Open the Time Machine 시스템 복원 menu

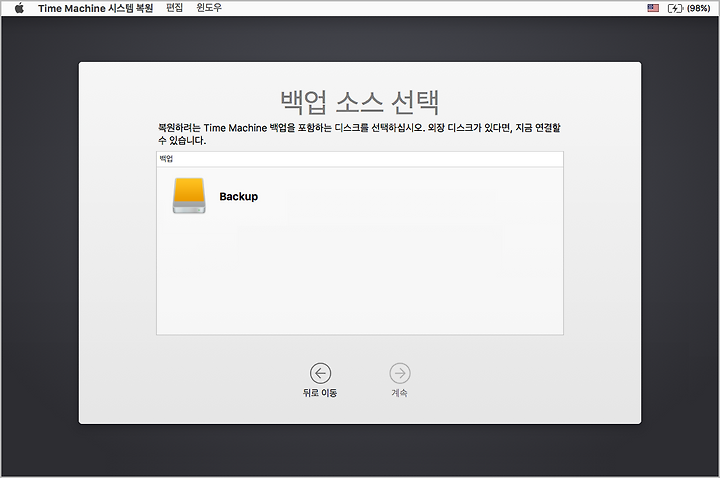[96, 8]
